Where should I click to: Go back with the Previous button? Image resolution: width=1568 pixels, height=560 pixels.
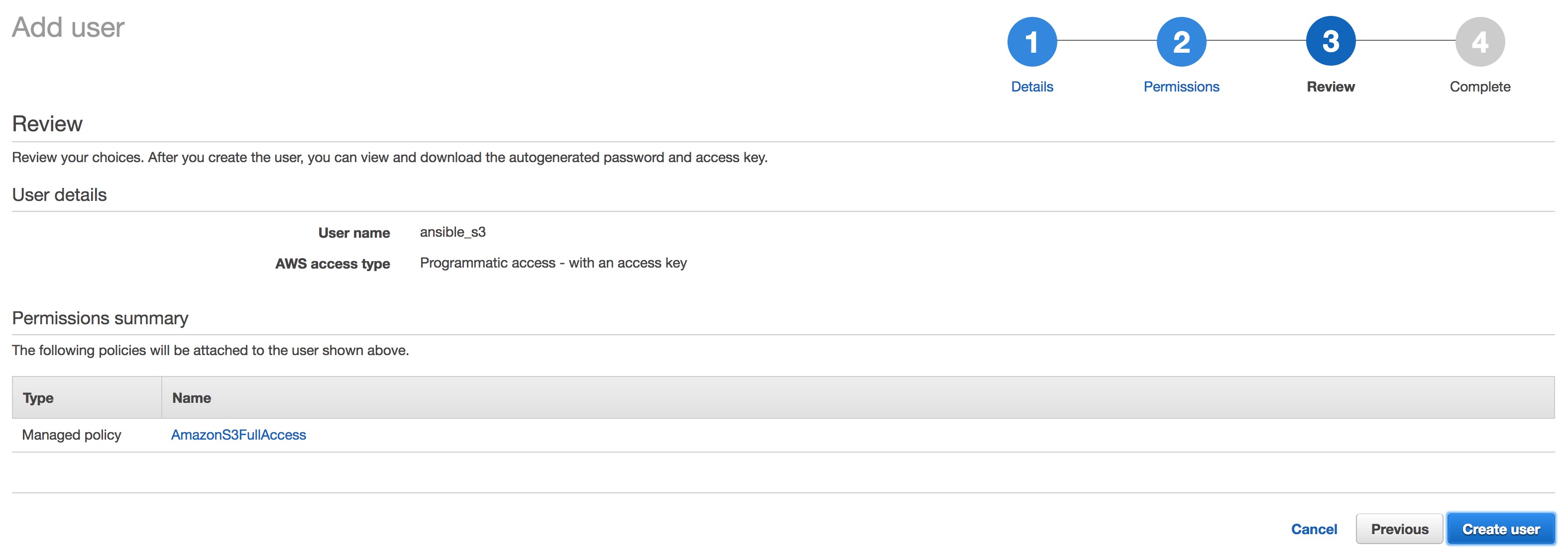tap(1399, 529)
